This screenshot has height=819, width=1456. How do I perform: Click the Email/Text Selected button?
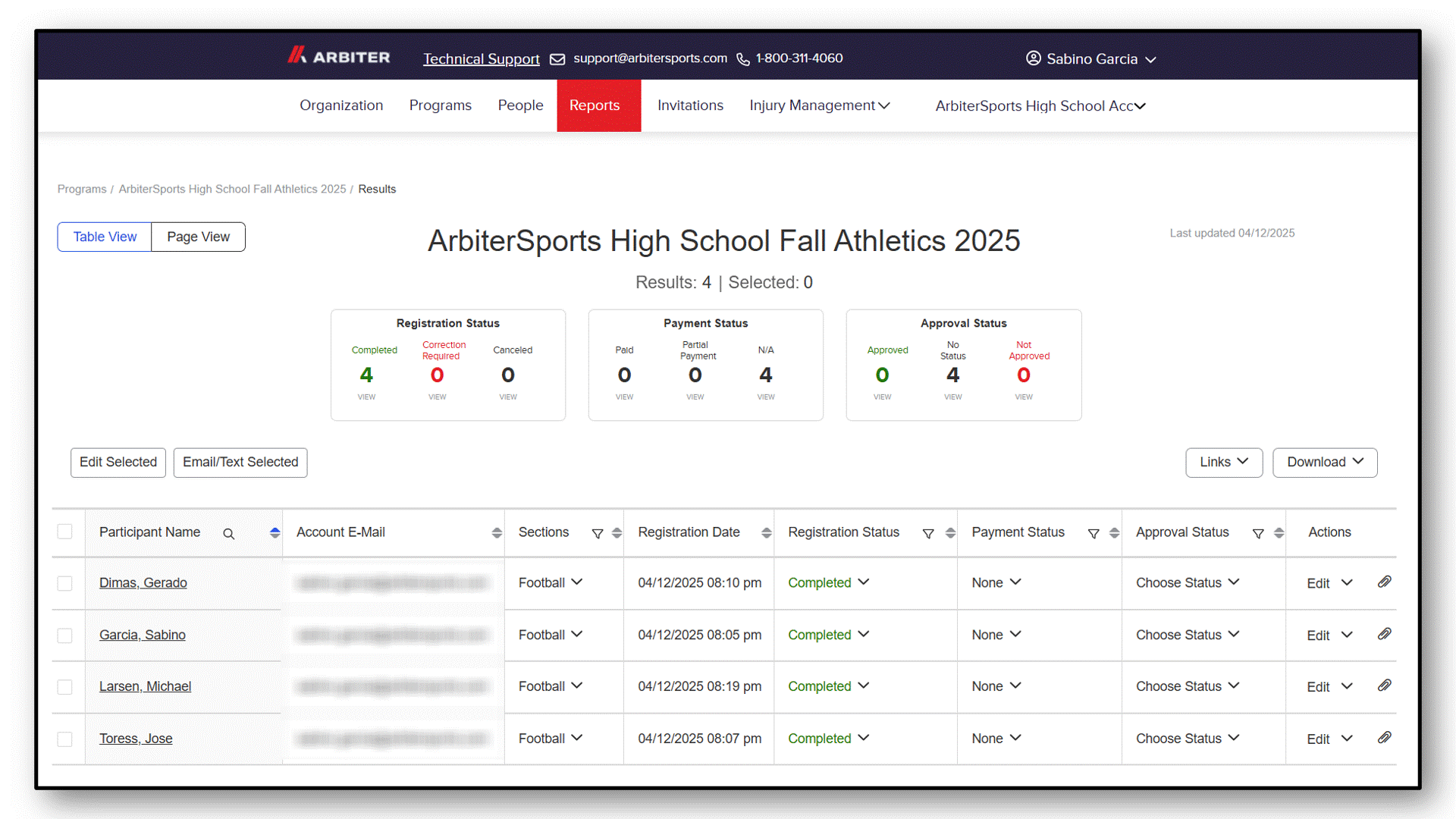[x=240, y=463]
